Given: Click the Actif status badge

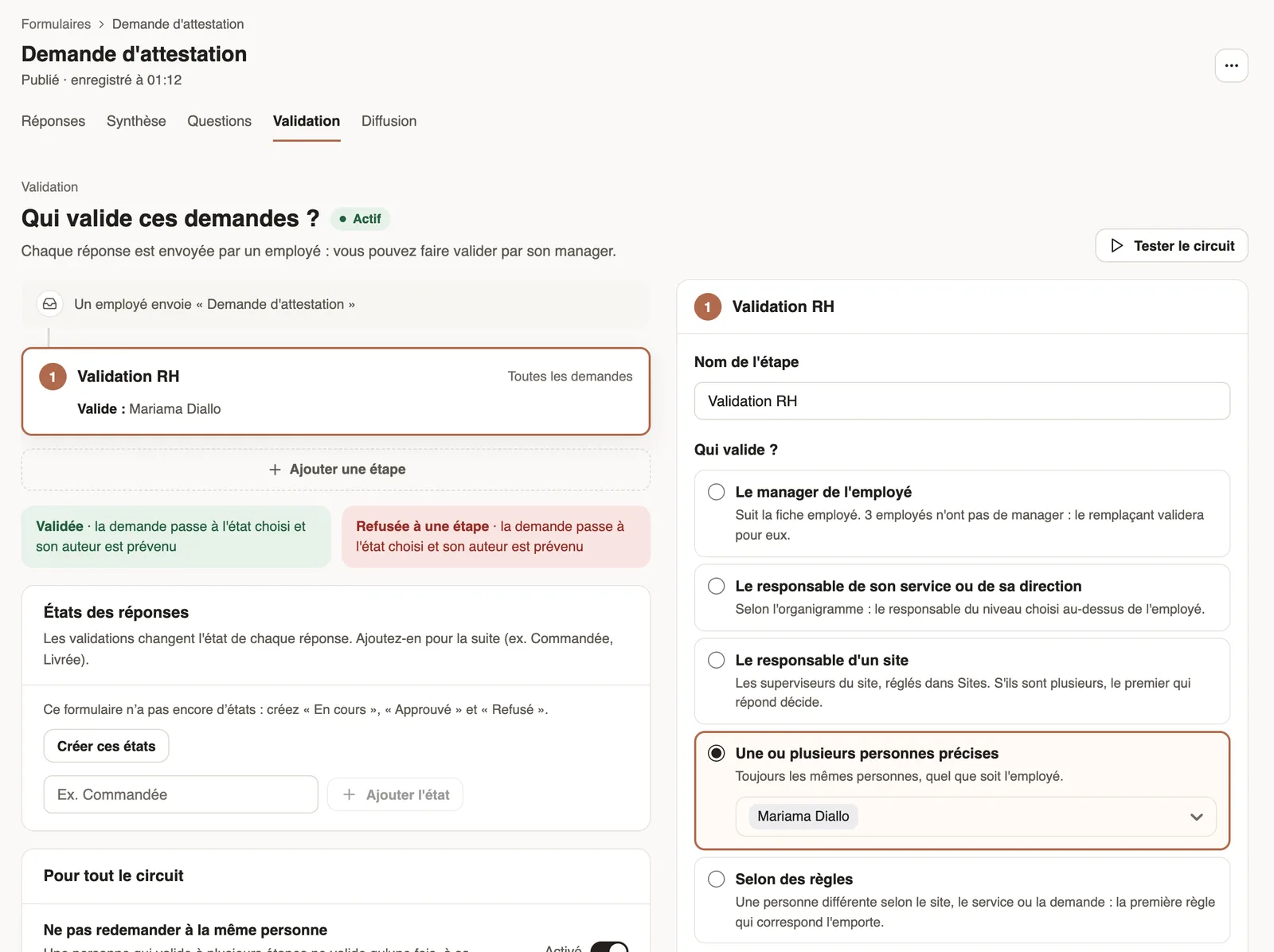Looking at the screenshot, I should [360, 219].
